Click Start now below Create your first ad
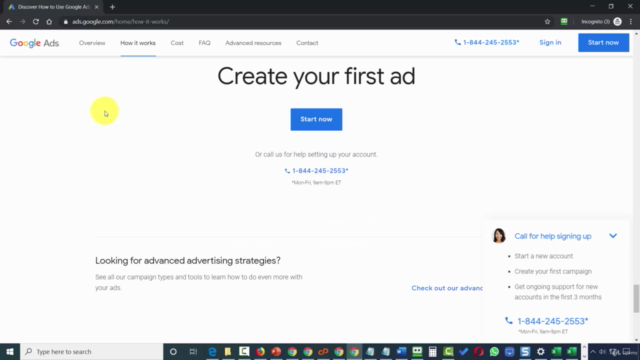640x360 pixels. pyautogui.click(x=316, y=119)
